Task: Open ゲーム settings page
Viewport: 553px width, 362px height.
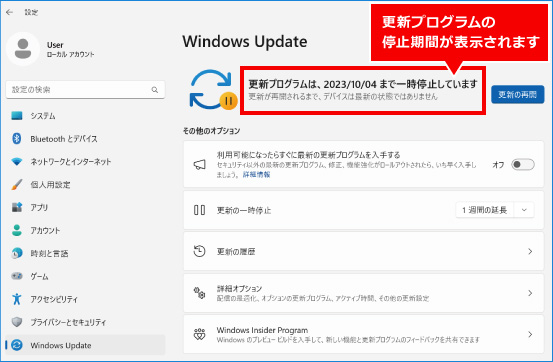Action: (85, 276)
